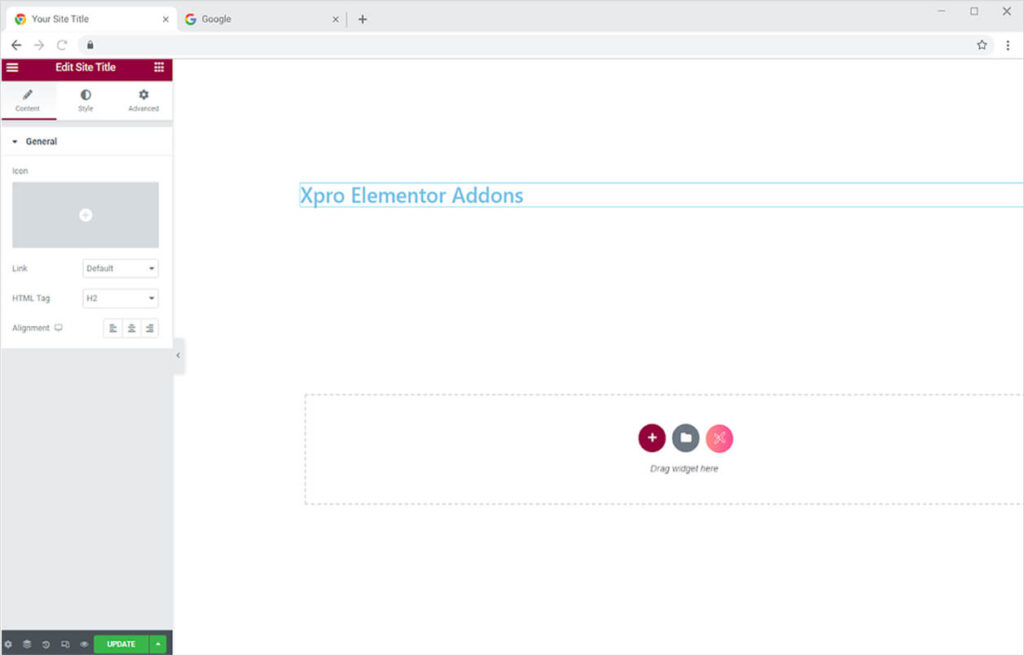This screenshot has width=1024, height=655.
Task: Switch to the Style tab
Action: coord(86,100)
